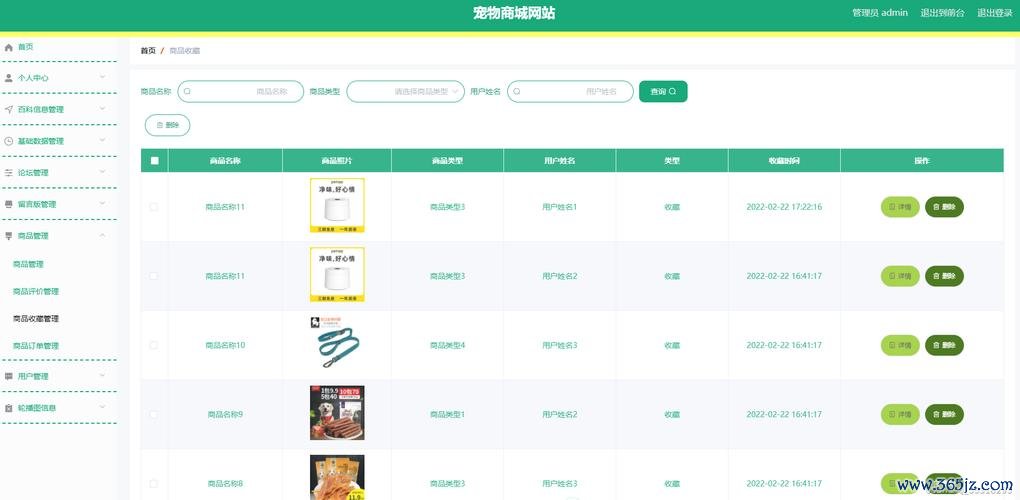Expand 留言板管理 with its chevron
This screenshot has height=500, width=1020.
pos(102,204)
